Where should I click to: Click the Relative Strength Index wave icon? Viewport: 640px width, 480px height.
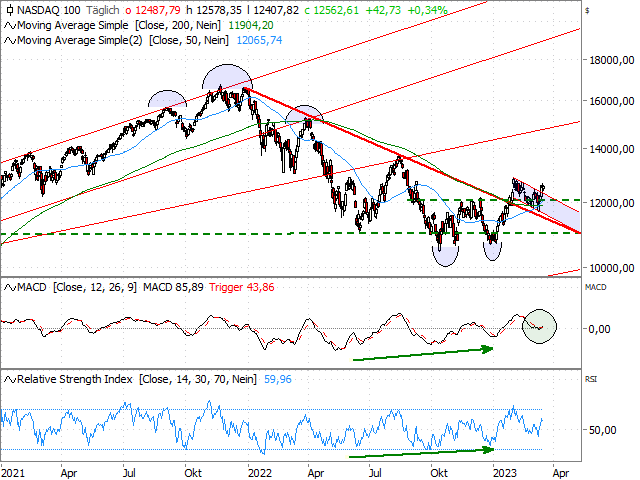click(x=10, y=380)
